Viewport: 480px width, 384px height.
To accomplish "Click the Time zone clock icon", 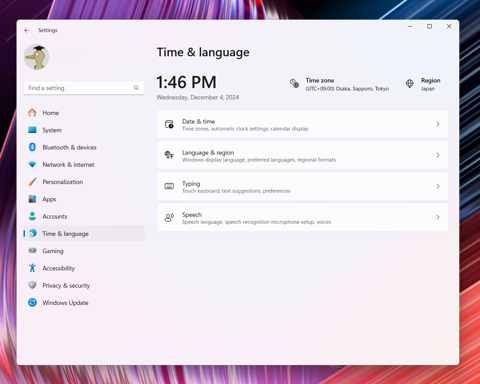I will click(294, 83).
